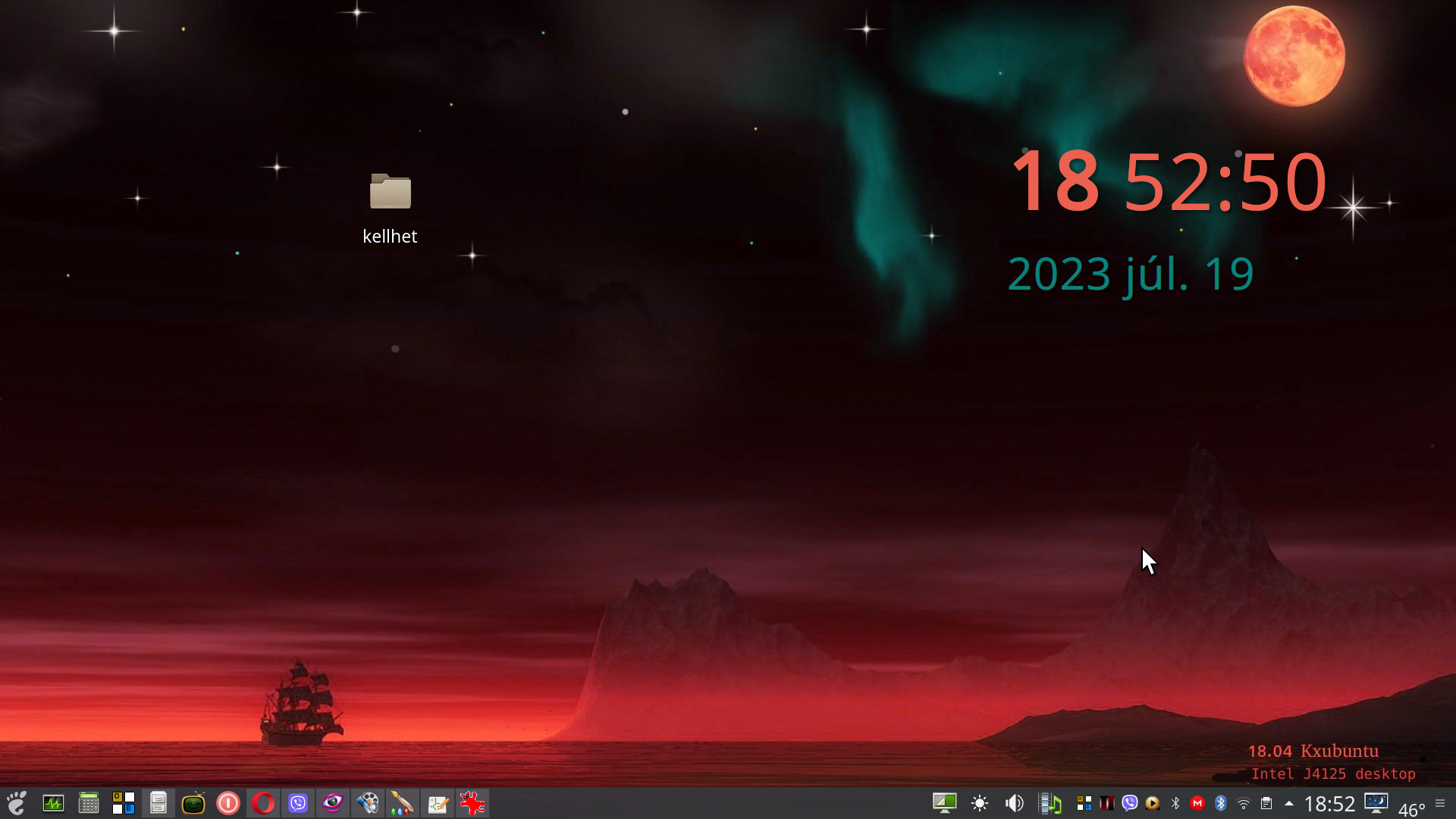Open the file cabinet file manager launcher

158,803
